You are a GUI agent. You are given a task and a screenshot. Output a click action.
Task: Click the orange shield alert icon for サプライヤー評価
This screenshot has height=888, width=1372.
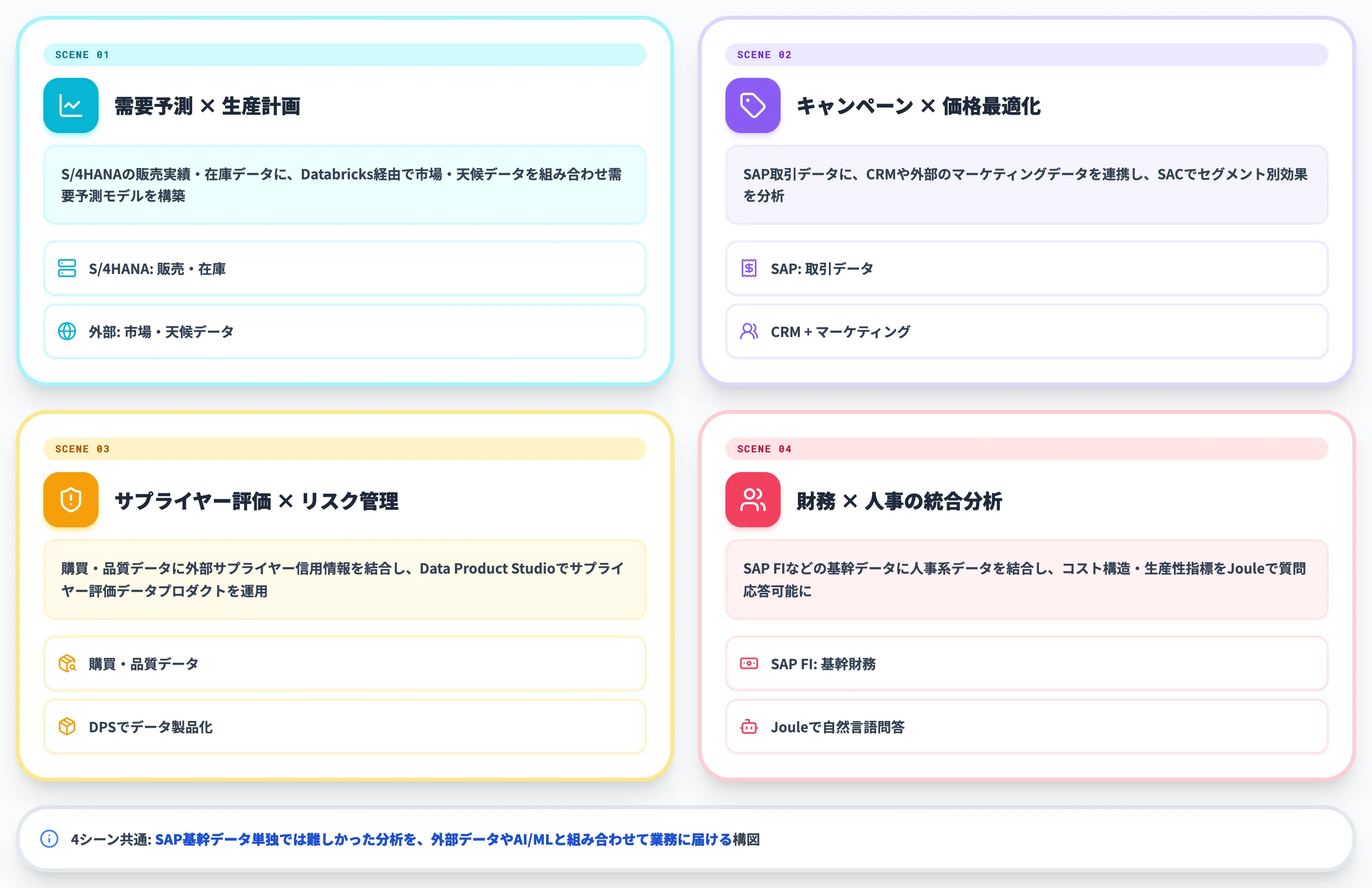[71, 500]
